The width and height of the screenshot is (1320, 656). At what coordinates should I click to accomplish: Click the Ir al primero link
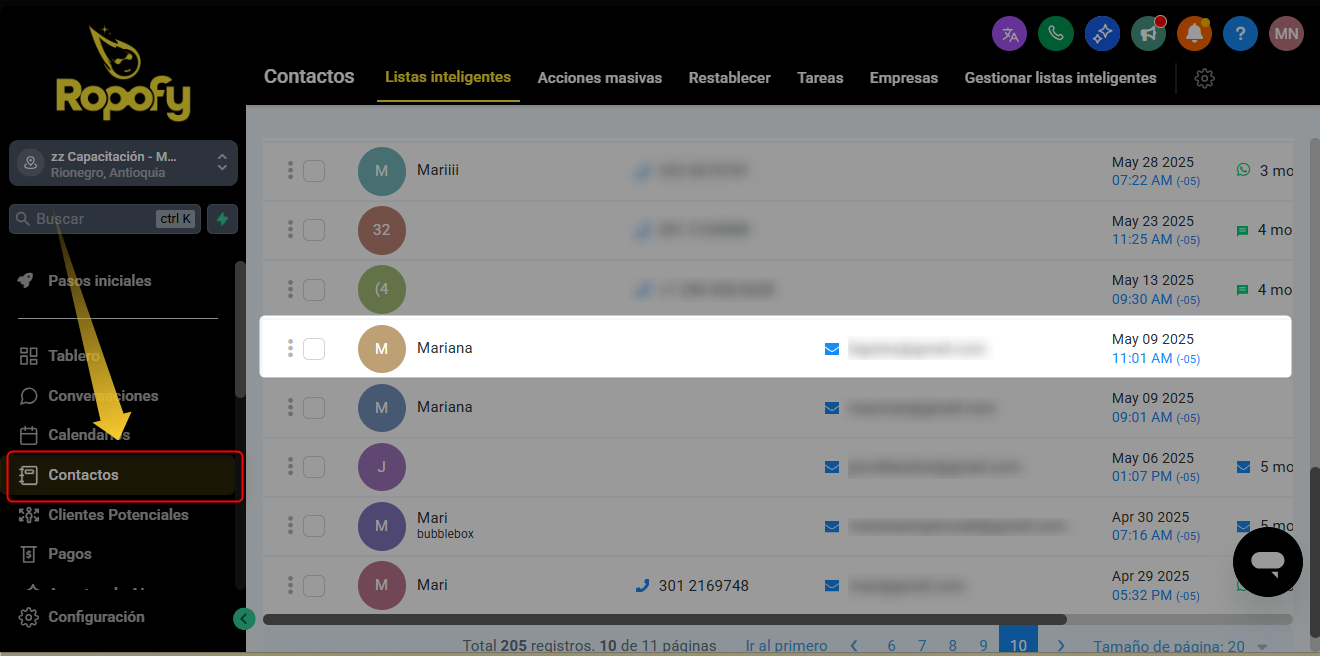tap(786, 646)
